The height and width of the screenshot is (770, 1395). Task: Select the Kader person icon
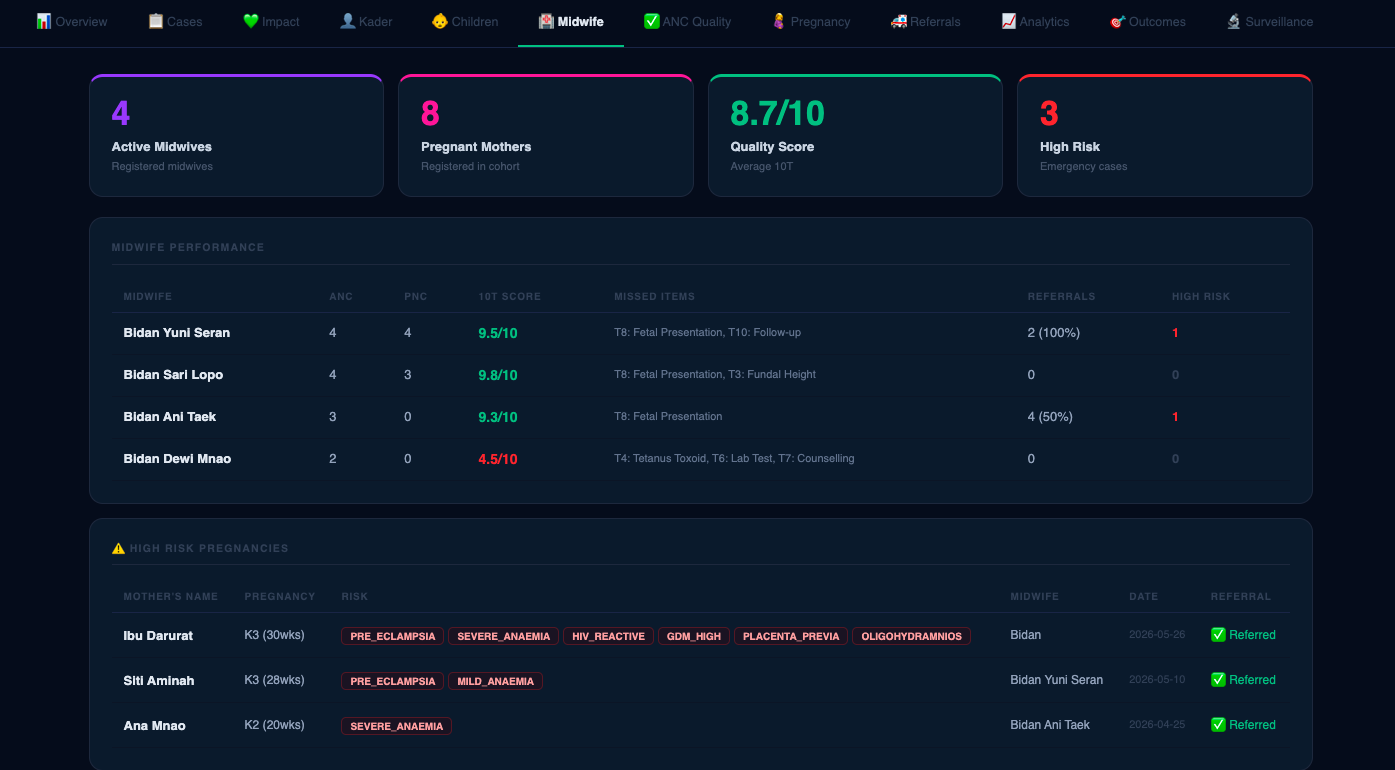coord(347,21)
